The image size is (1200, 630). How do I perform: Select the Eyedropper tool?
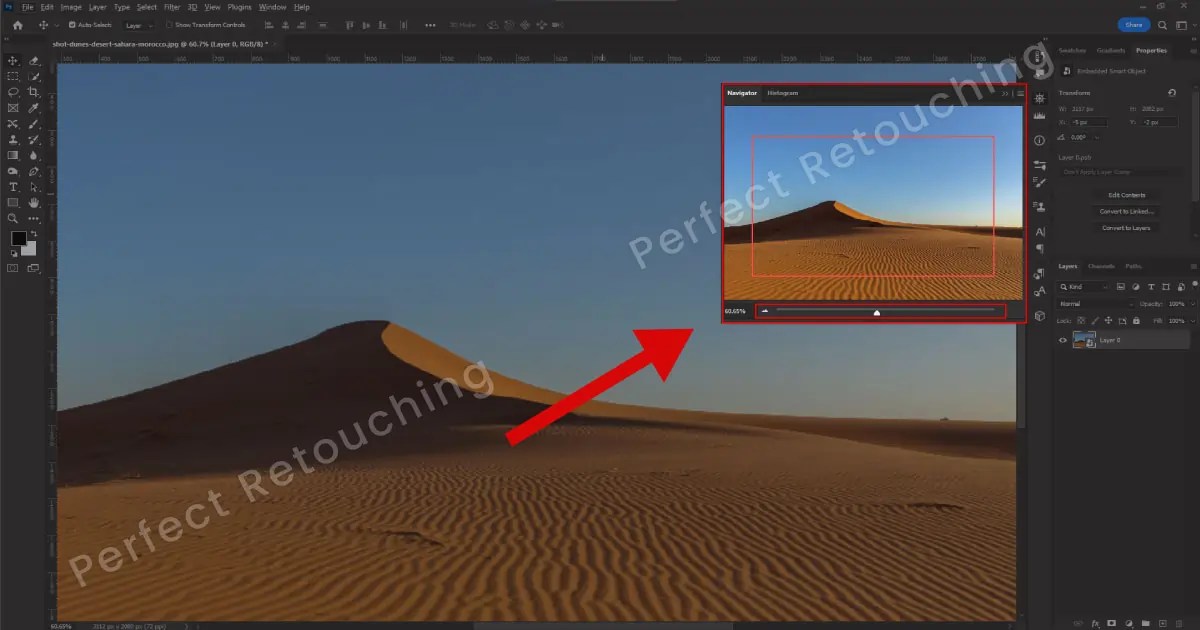coord(33,109)
